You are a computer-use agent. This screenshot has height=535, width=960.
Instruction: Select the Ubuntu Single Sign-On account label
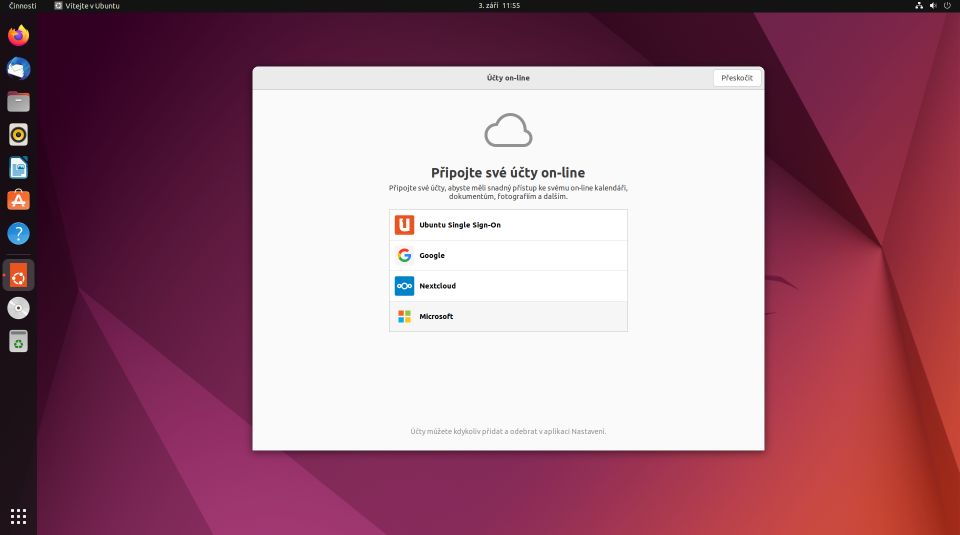tap(460, 225)
